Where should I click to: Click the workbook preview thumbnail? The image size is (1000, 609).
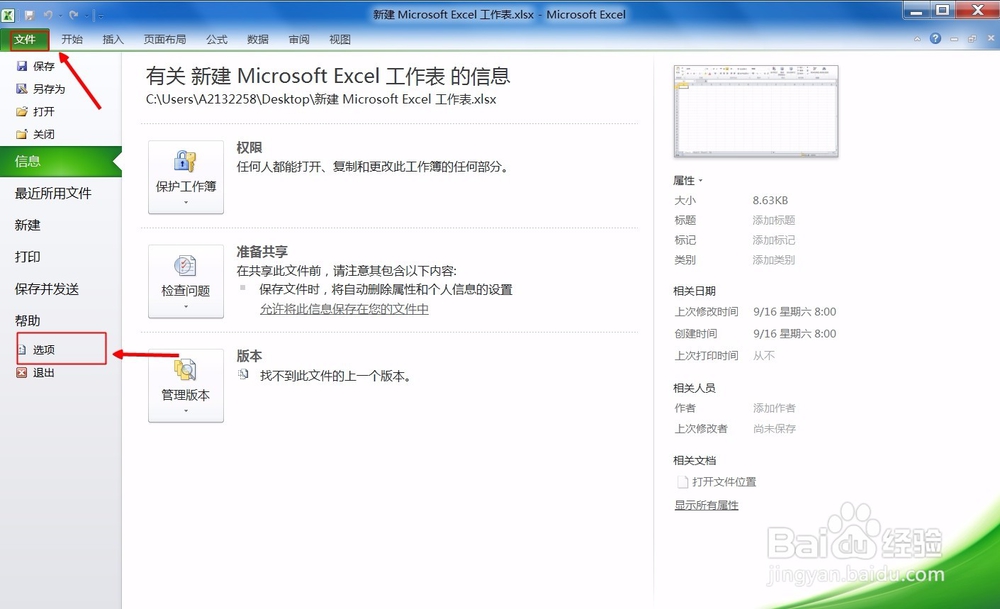tap(756, 112)
